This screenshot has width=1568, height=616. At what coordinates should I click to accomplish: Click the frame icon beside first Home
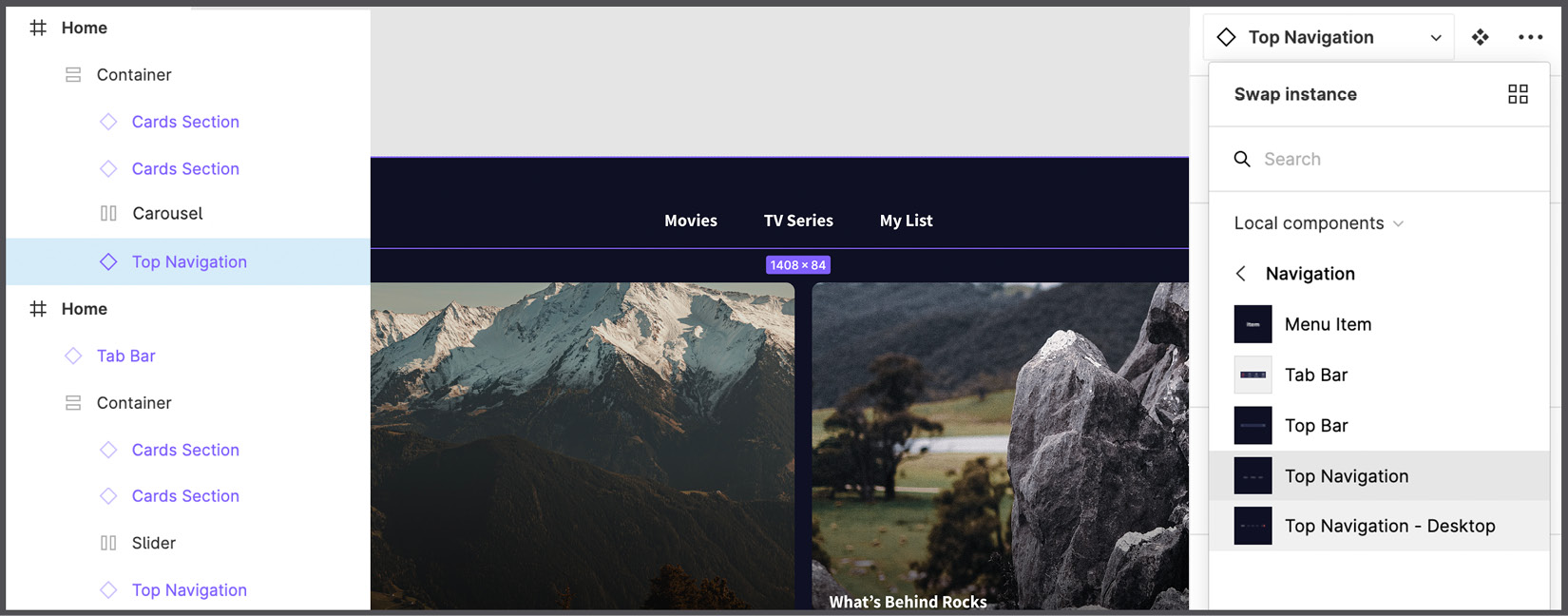38,28
